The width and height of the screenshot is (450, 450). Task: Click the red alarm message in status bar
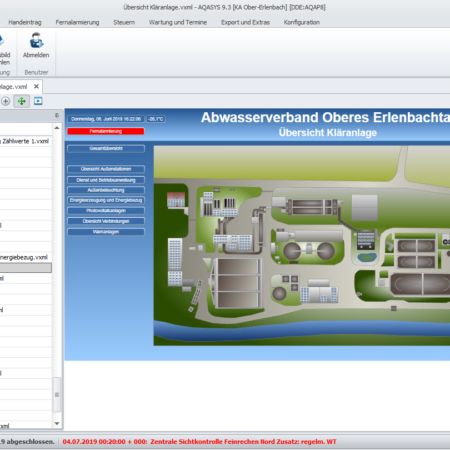(x=199, y=442)
